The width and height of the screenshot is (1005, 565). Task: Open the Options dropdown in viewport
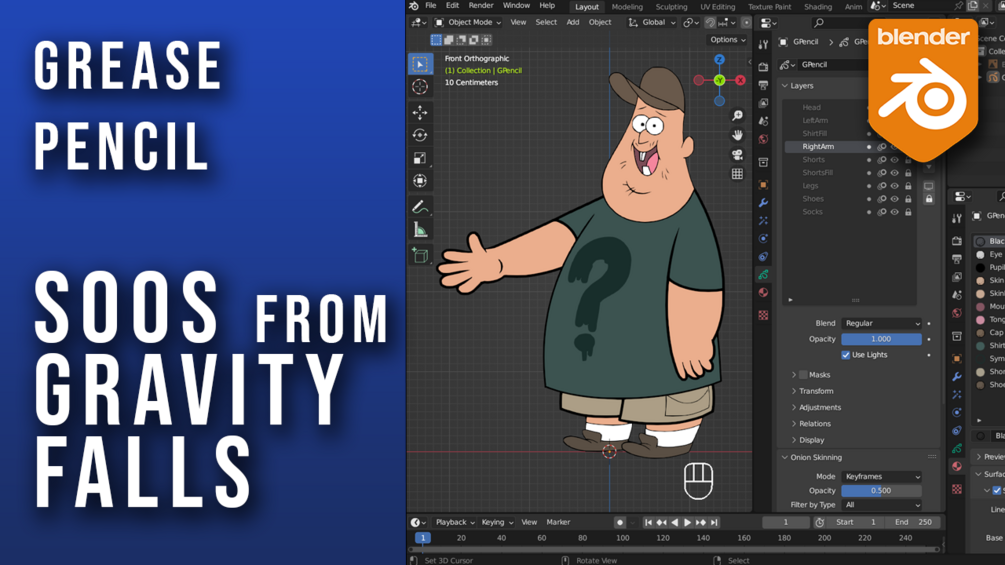tap(728, 40)
